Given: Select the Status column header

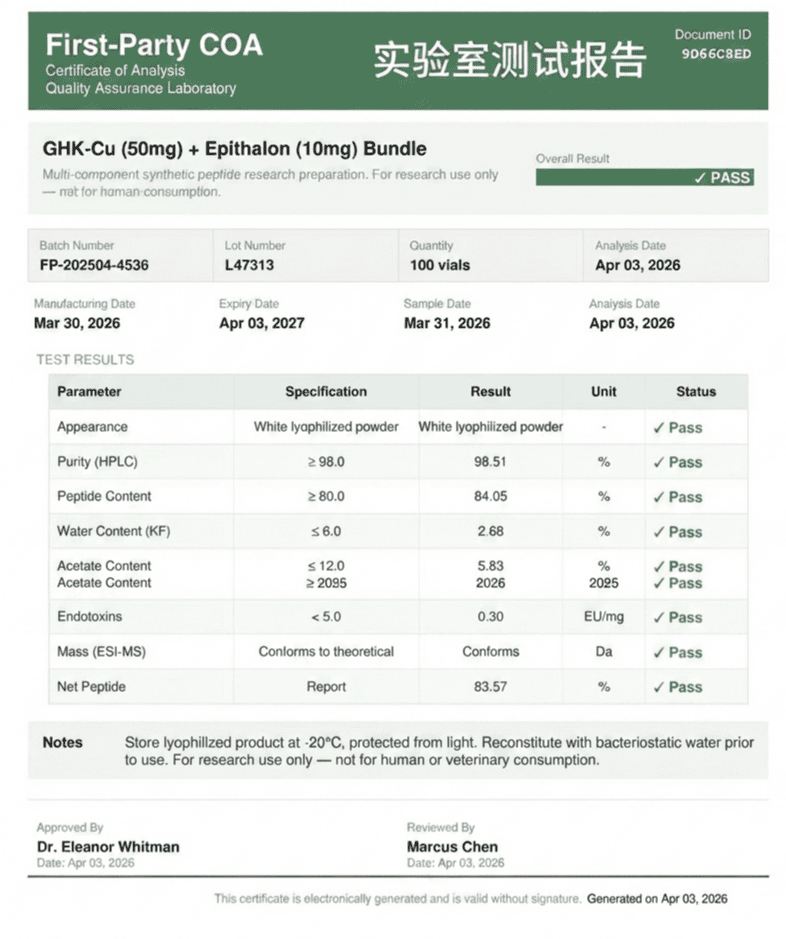Looking at the screenshot, I should [x=696, y=392].
